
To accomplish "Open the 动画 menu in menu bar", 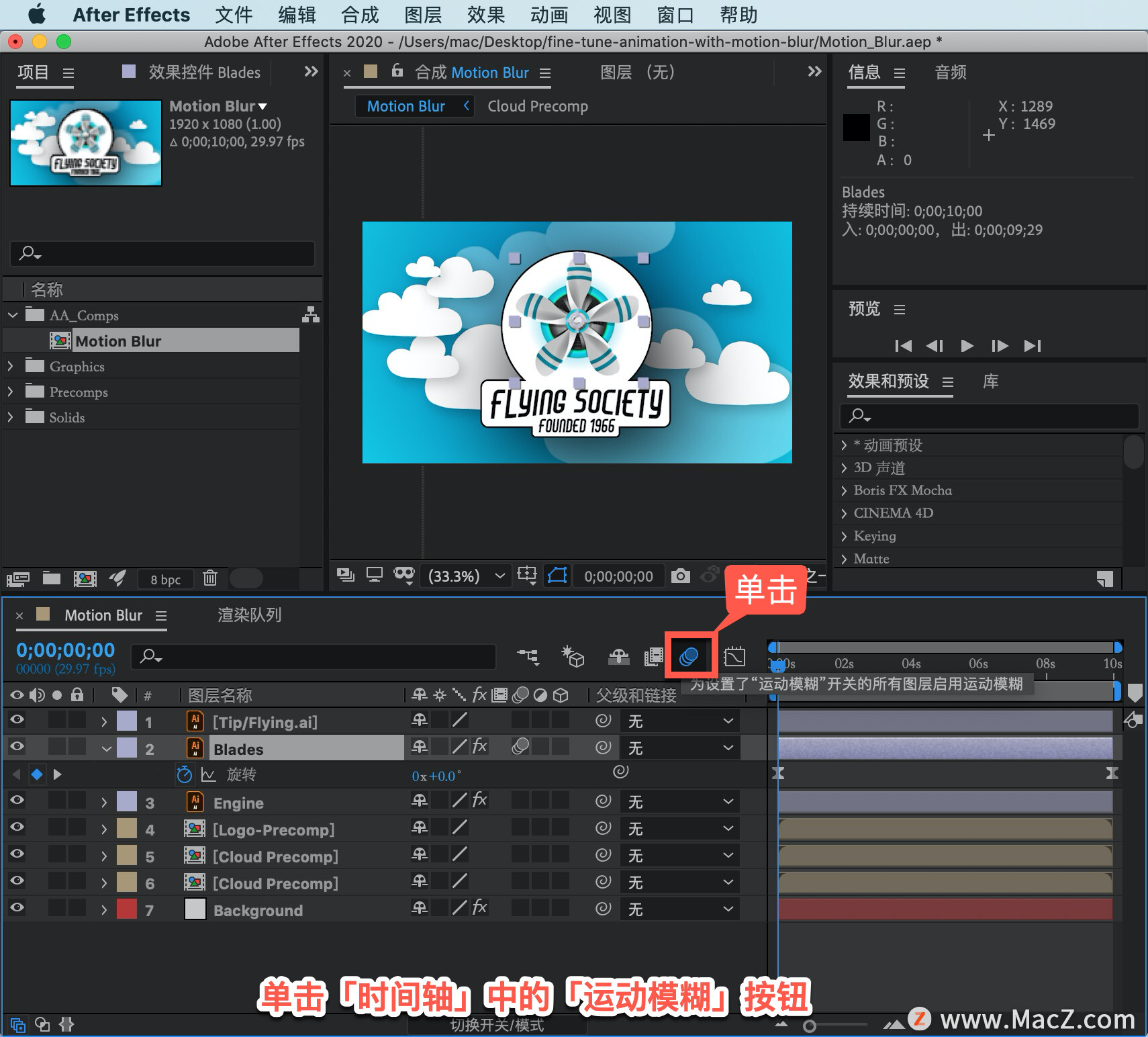I will pyautogui.click(x=549, y=15).
